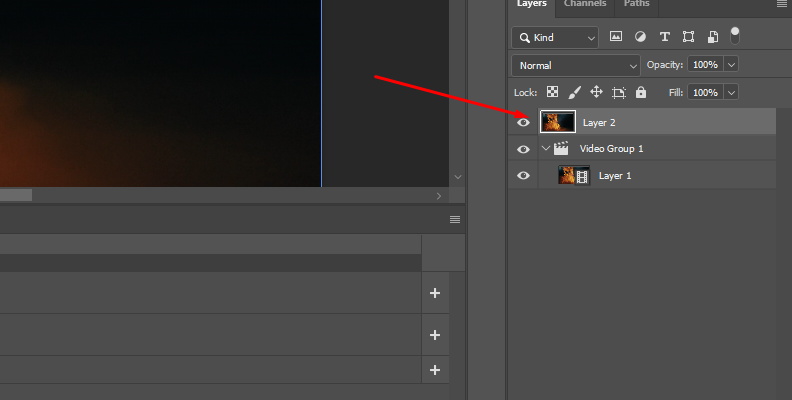Collapse the Video Group 1 chevron
Screen dimensions: 792x400
pyautogui.click(x=546, y=149)
